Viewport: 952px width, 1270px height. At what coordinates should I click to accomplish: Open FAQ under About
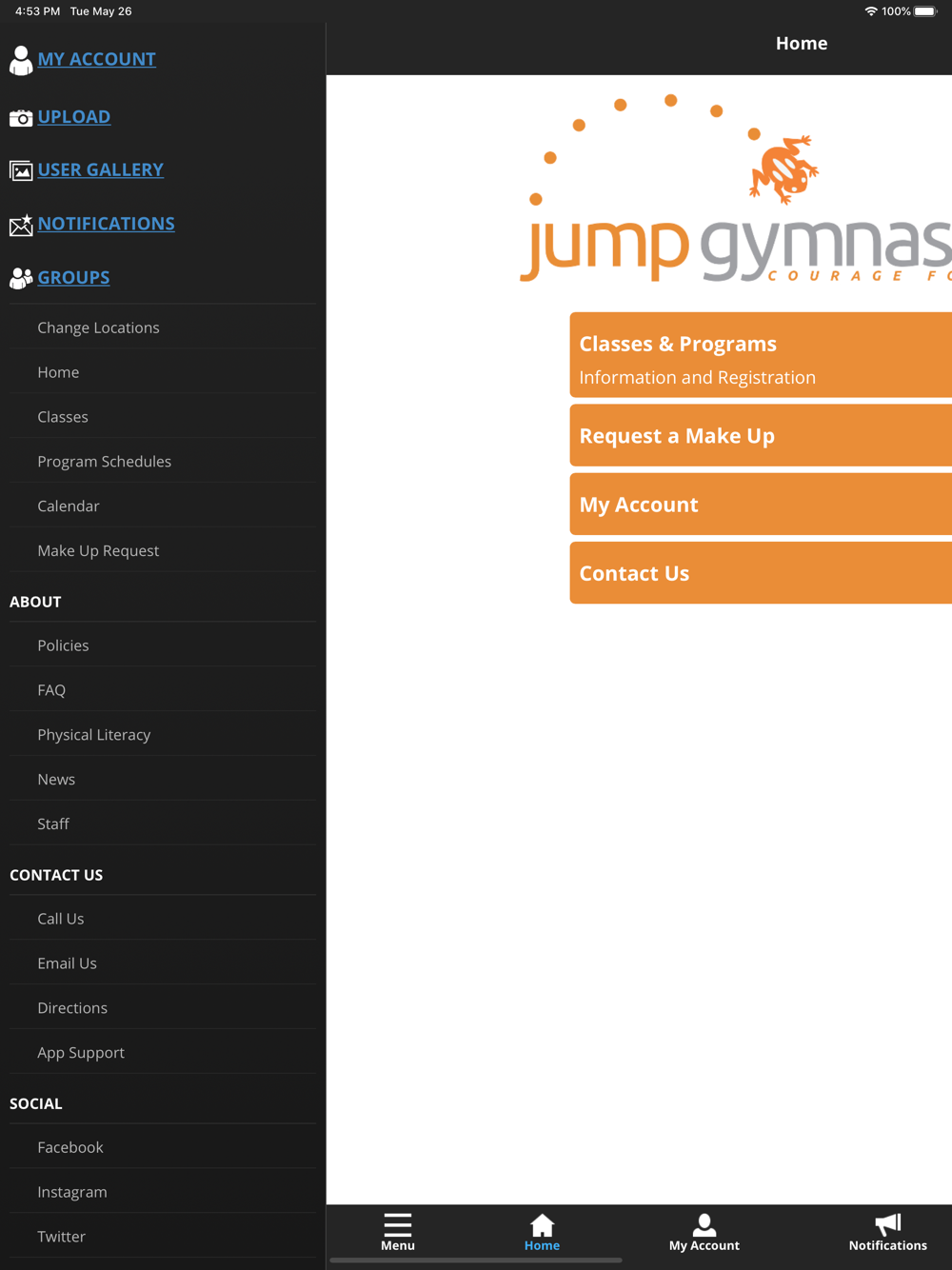[163, 690]
